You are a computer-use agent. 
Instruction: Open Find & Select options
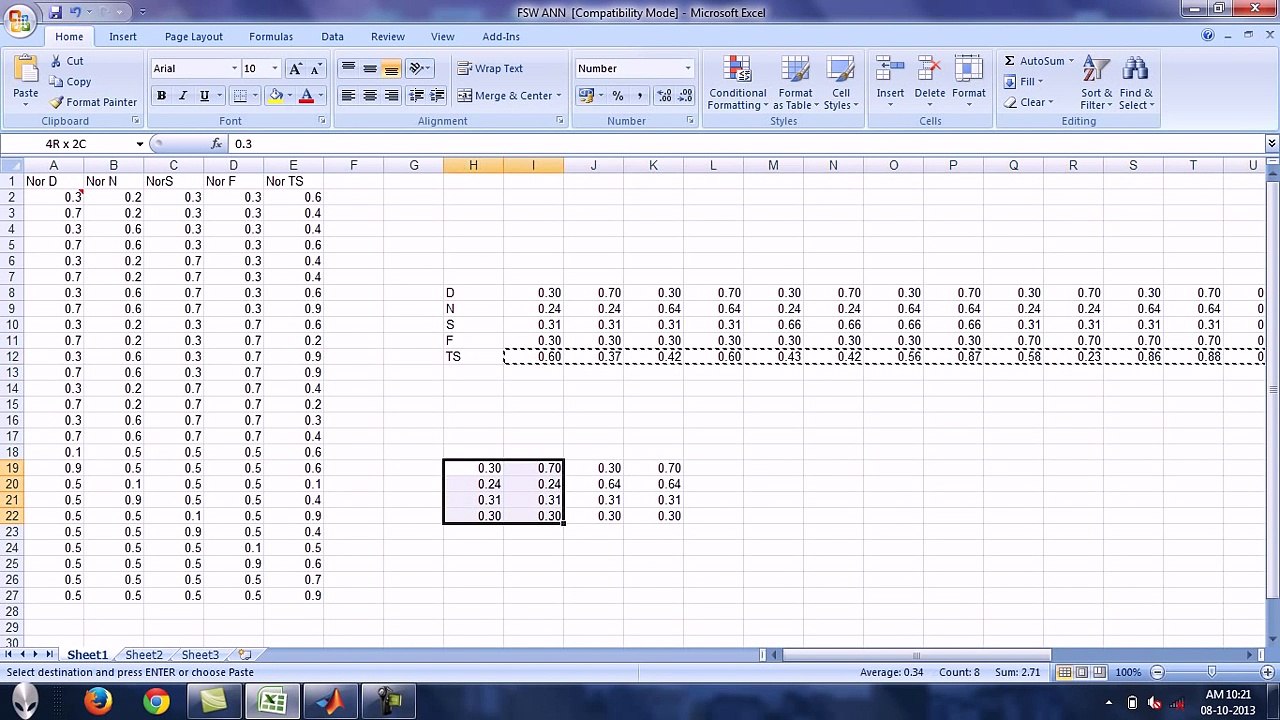pyautogui.click(x=1136, y=84)
